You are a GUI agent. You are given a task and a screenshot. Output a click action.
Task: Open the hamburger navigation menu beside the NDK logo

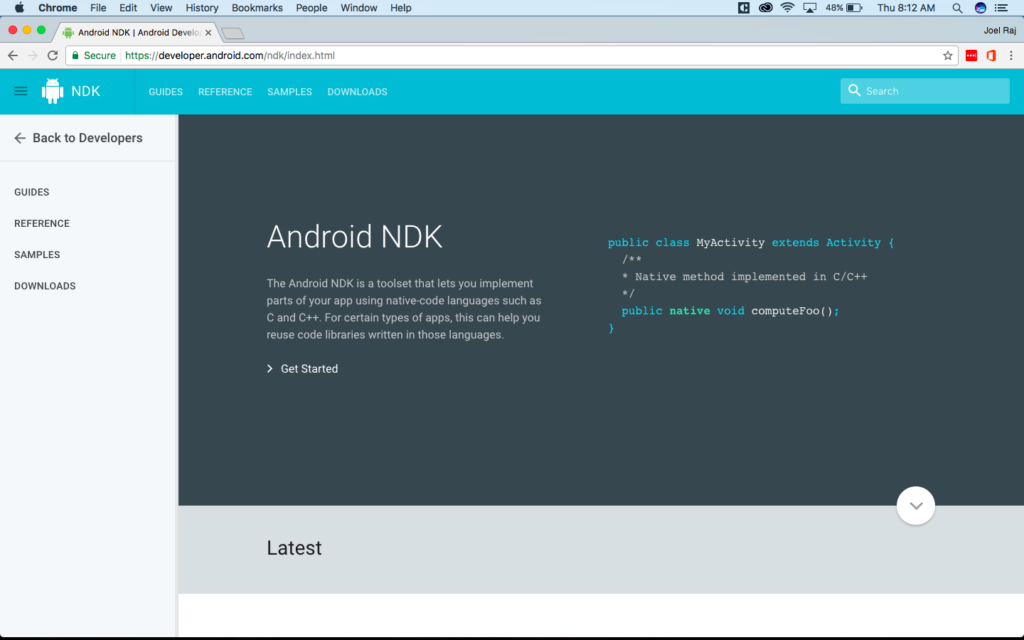coord(20,91)
